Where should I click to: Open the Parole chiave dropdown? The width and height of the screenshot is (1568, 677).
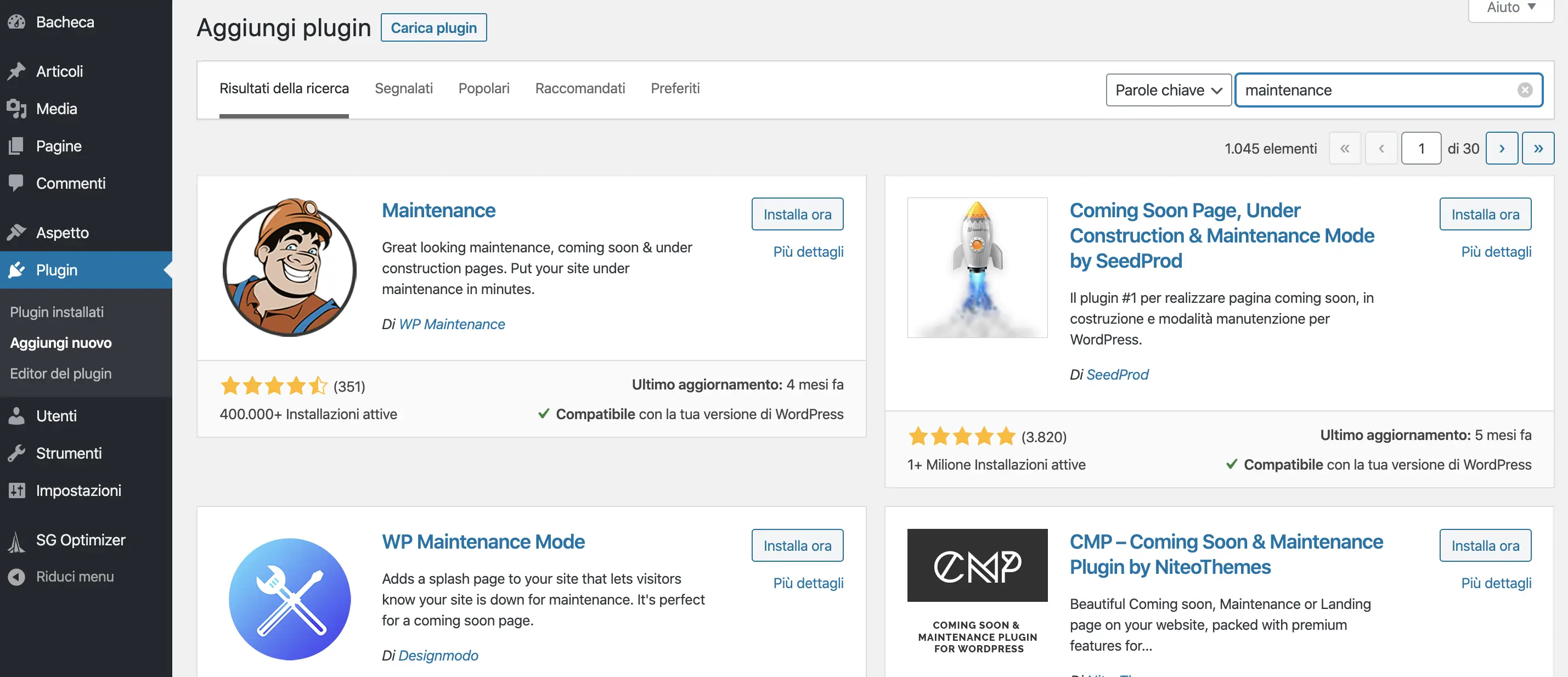1168,90
